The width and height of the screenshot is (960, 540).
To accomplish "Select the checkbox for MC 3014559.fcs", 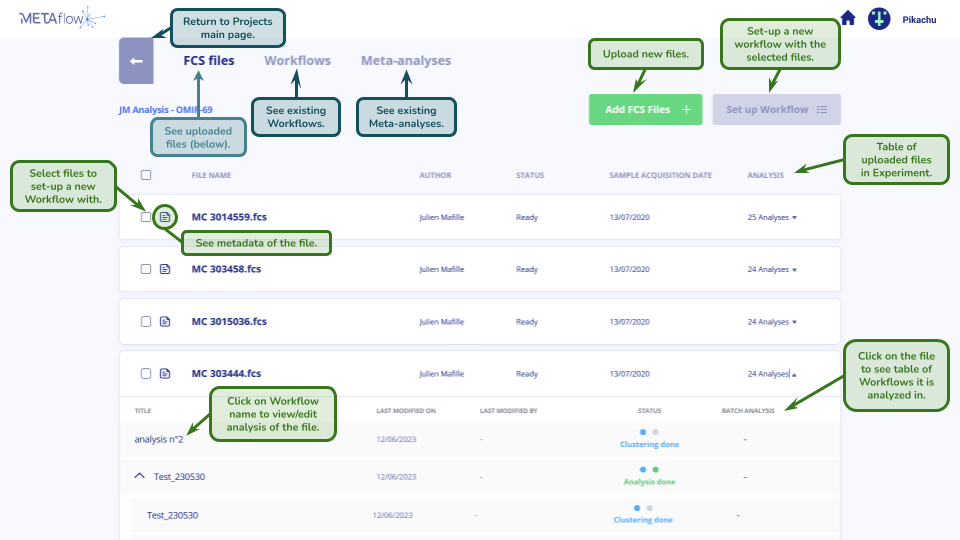I will (146, 217).
